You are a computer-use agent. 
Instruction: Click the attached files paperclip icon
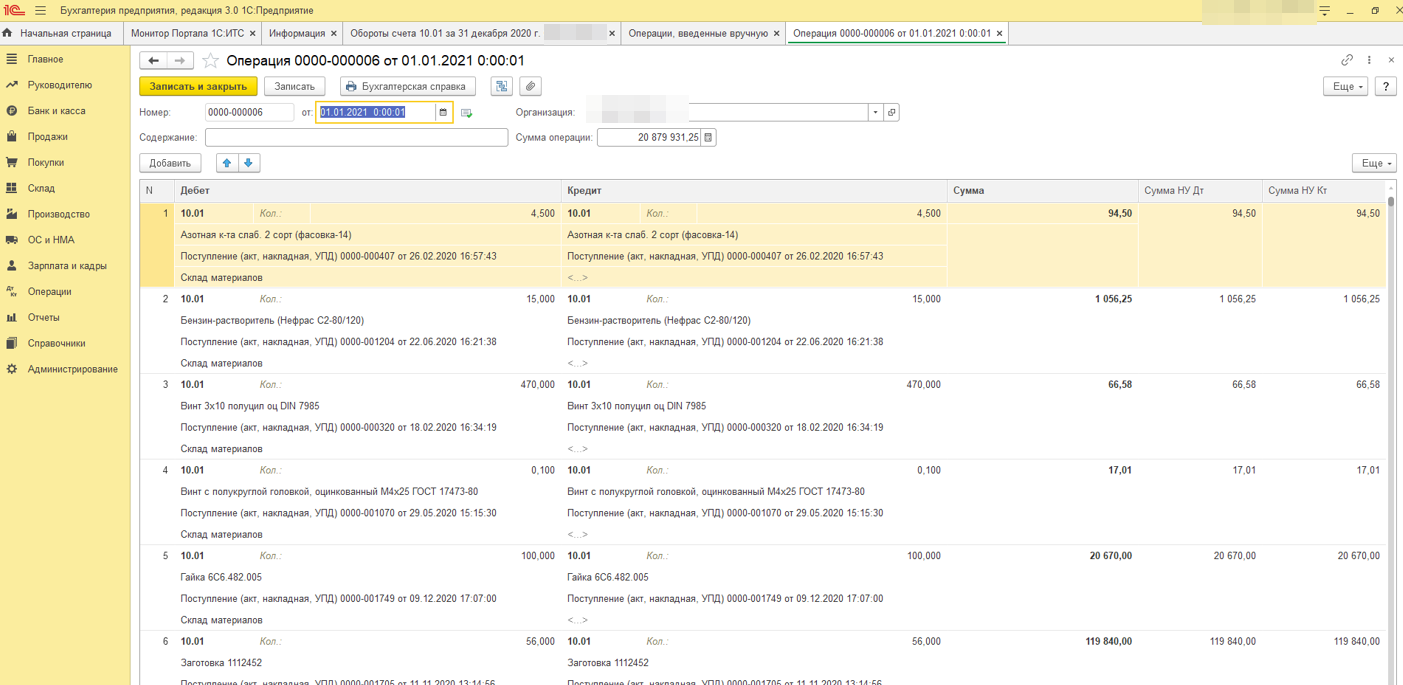pos(531,87)
